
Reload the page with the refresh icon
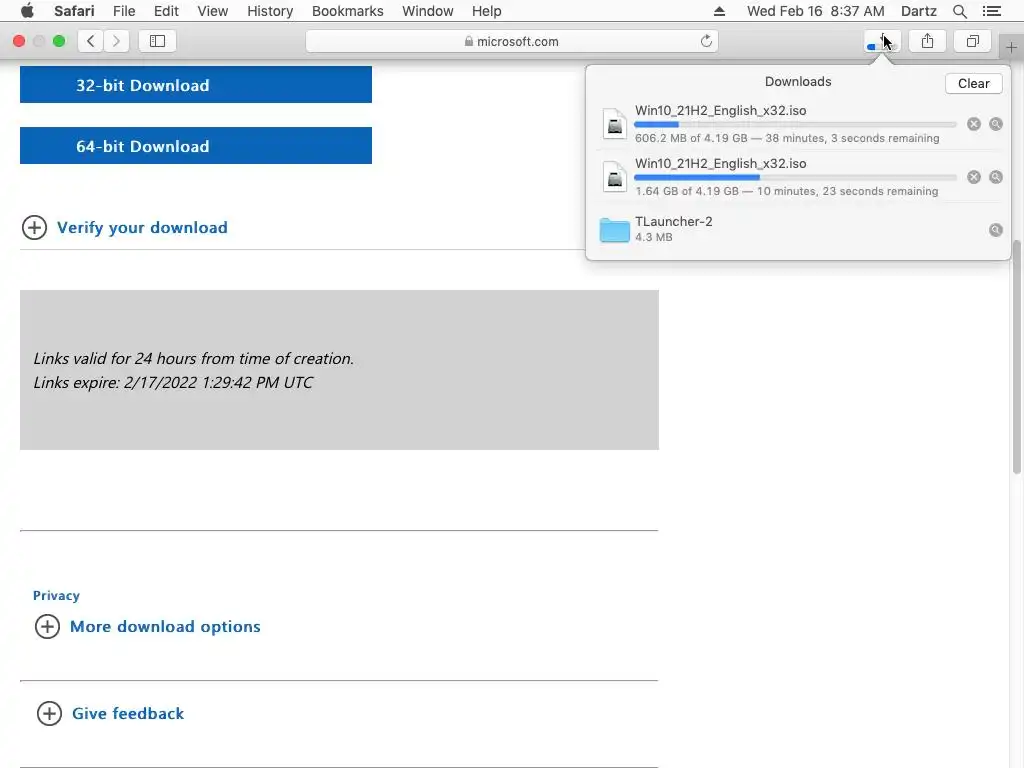tap(706, 41)
